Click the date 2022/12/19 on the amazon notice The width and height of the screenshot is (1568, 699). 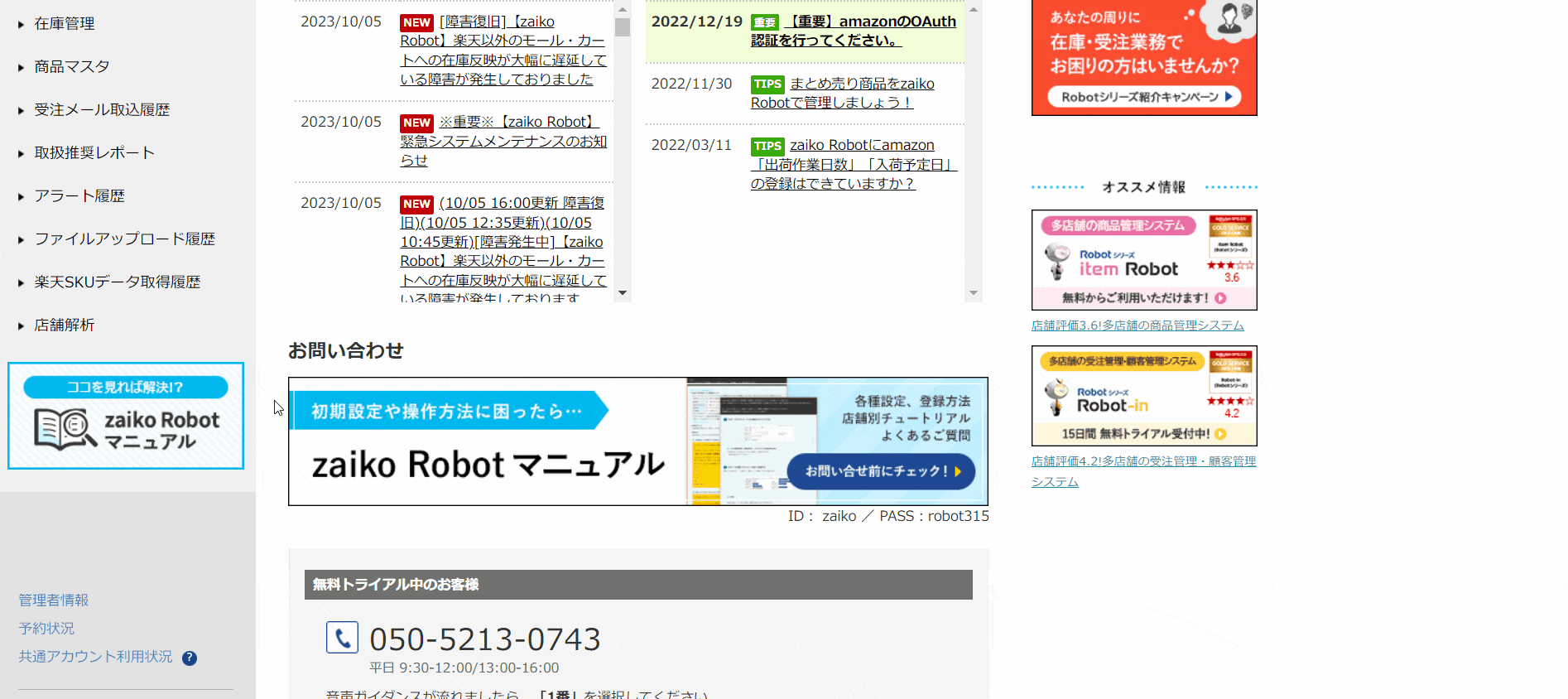[x=697, y=22]
